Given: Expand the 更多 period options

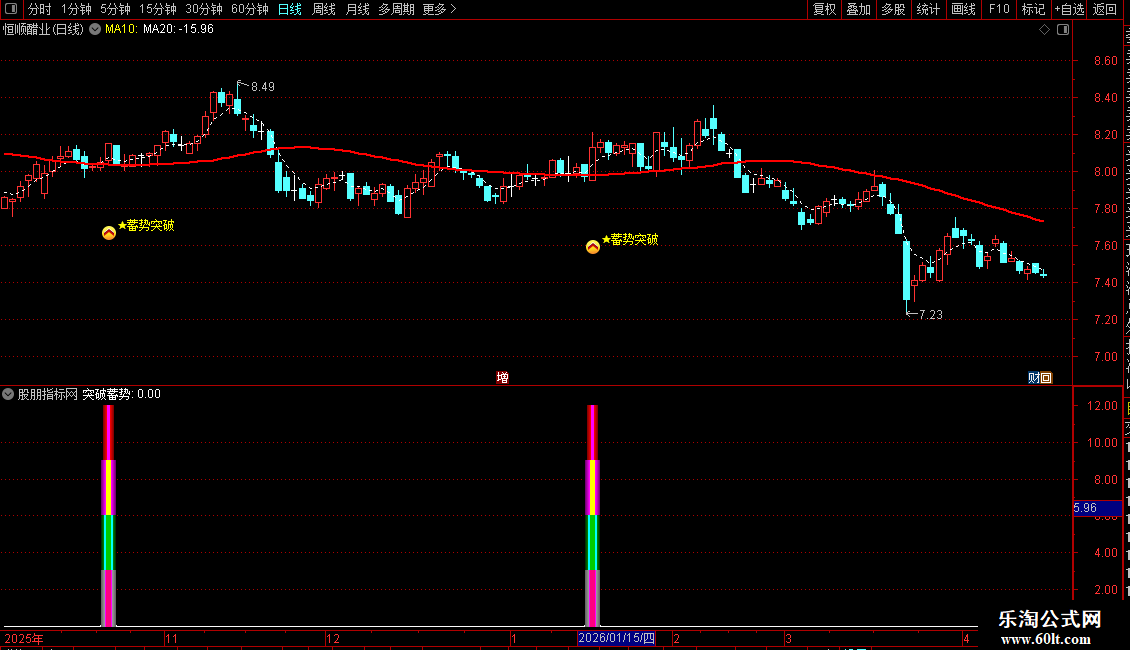Looking at the screenshot, I should pyautogui.click(x=439, y=9).
